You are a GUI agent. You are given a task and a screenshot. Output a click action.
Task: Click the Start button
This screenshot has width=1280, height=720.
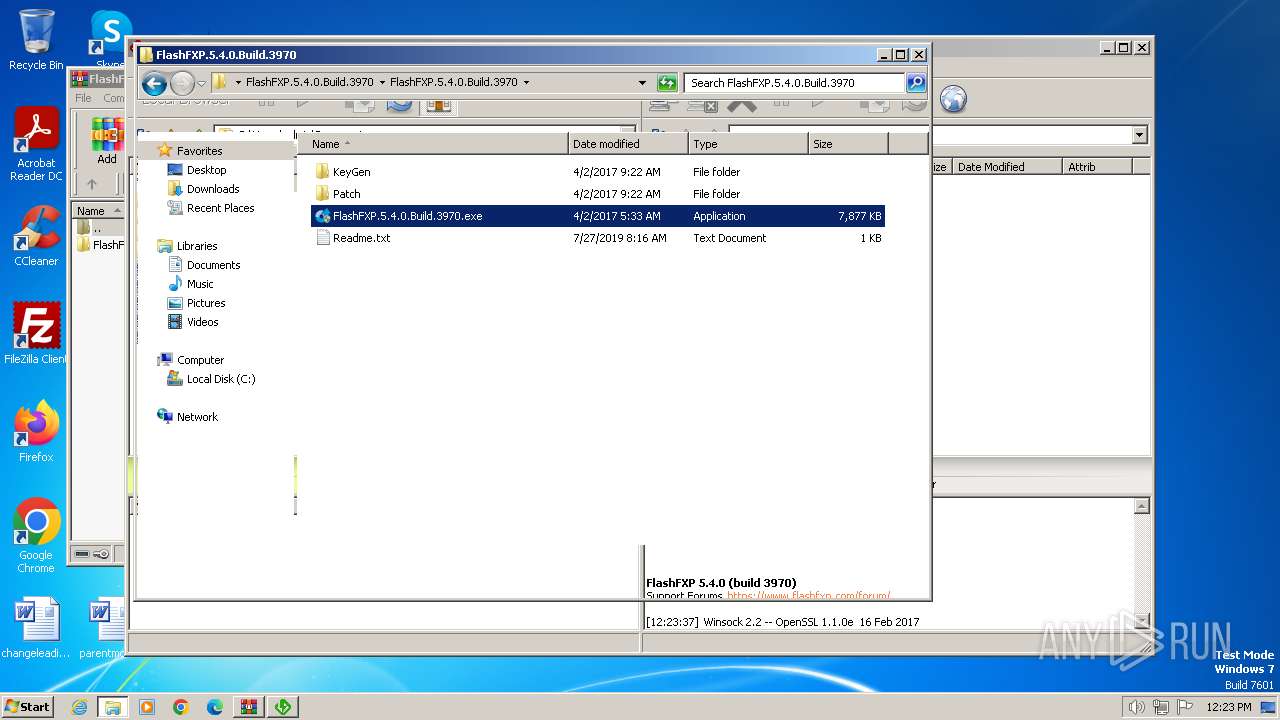(28, 706)
